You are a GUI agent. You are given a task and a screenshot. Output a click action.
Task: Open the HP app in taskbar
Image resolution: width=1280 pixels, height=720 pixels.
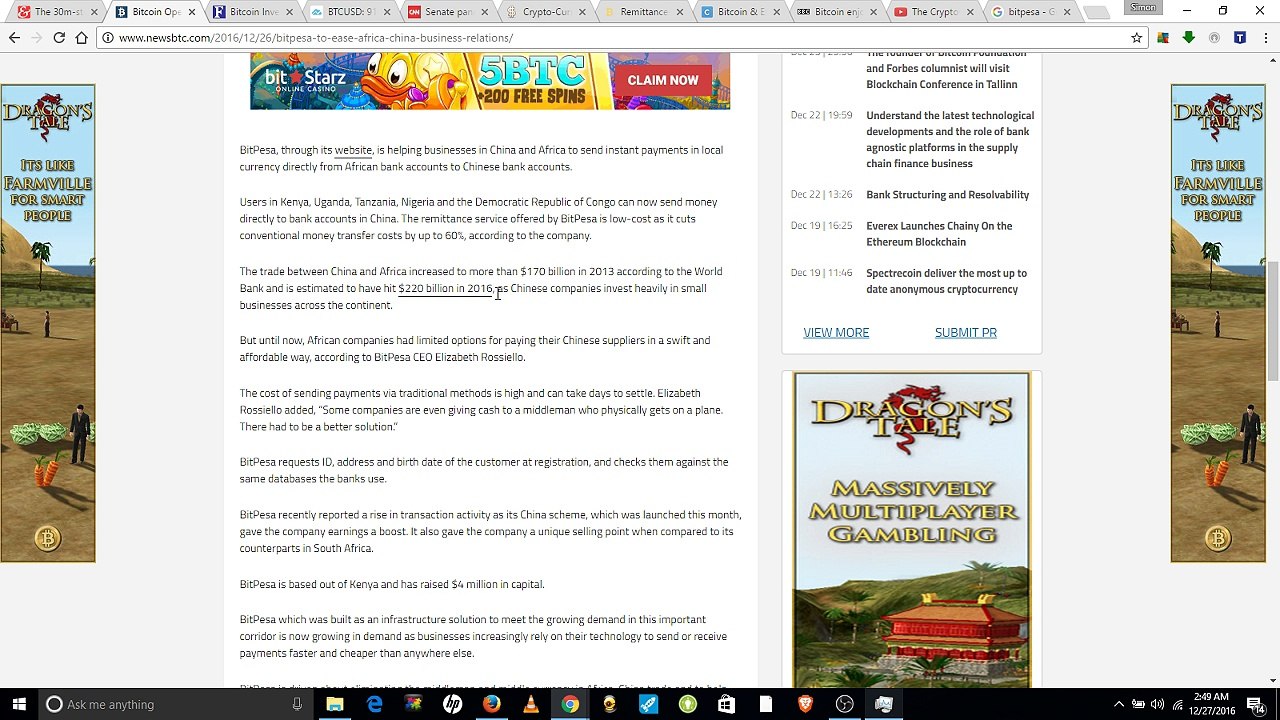pyautogui.click(x=452, y=704)
